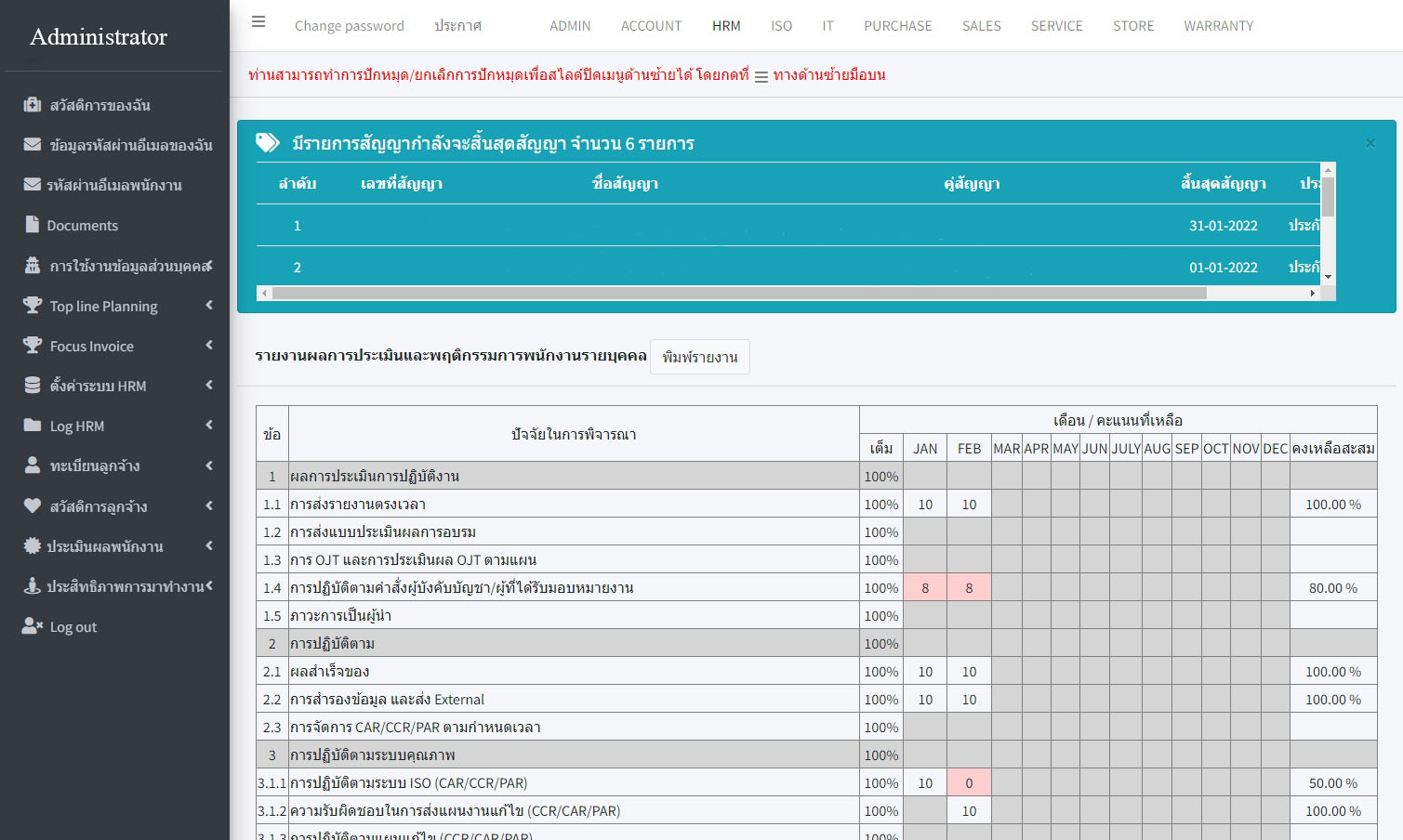
Task: Open the HRM top menu
Action: [x=726, y=26]
